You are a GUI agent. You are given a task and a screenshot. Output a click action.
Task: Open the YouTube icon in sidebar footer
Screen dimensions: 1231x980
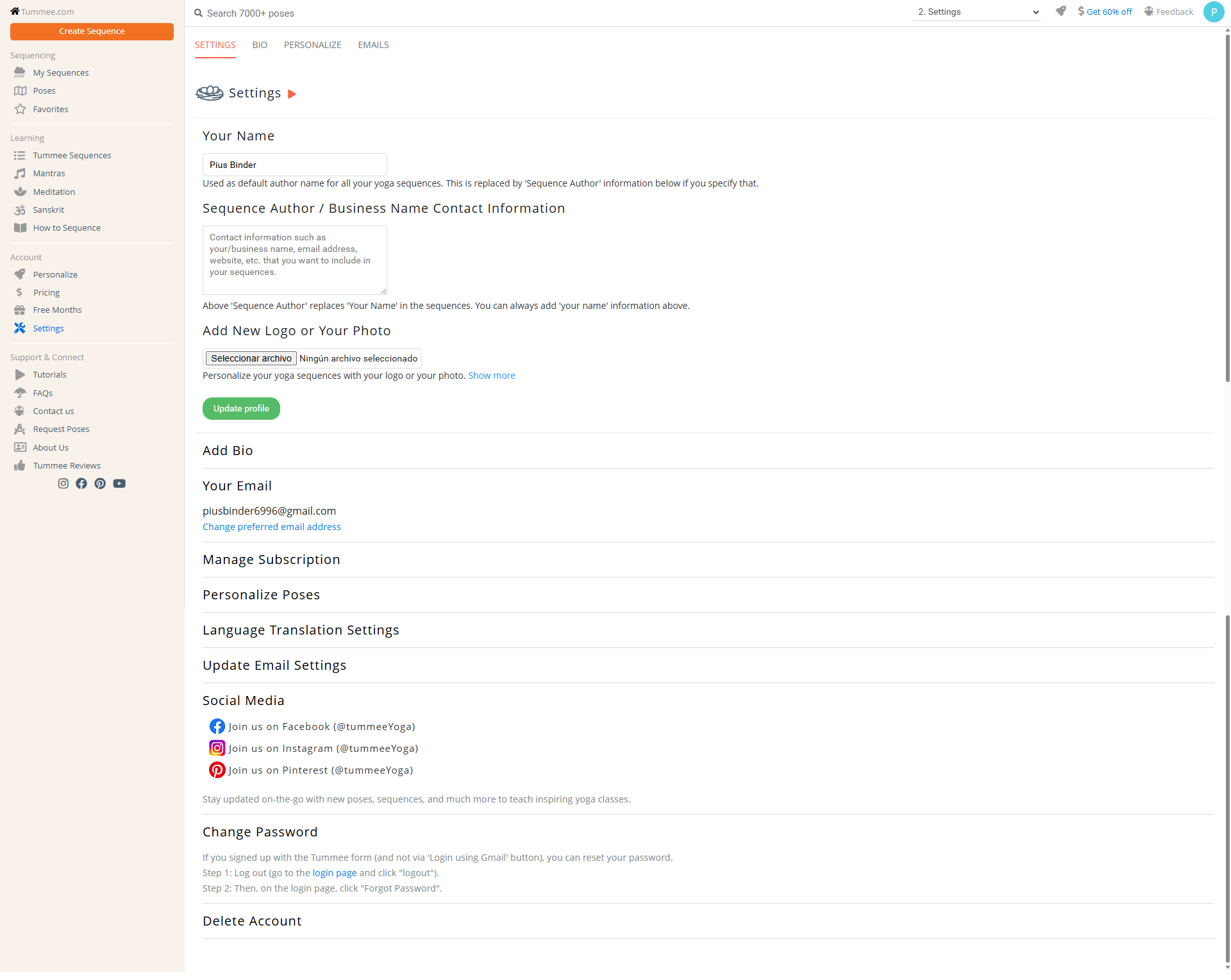(119, 484)
